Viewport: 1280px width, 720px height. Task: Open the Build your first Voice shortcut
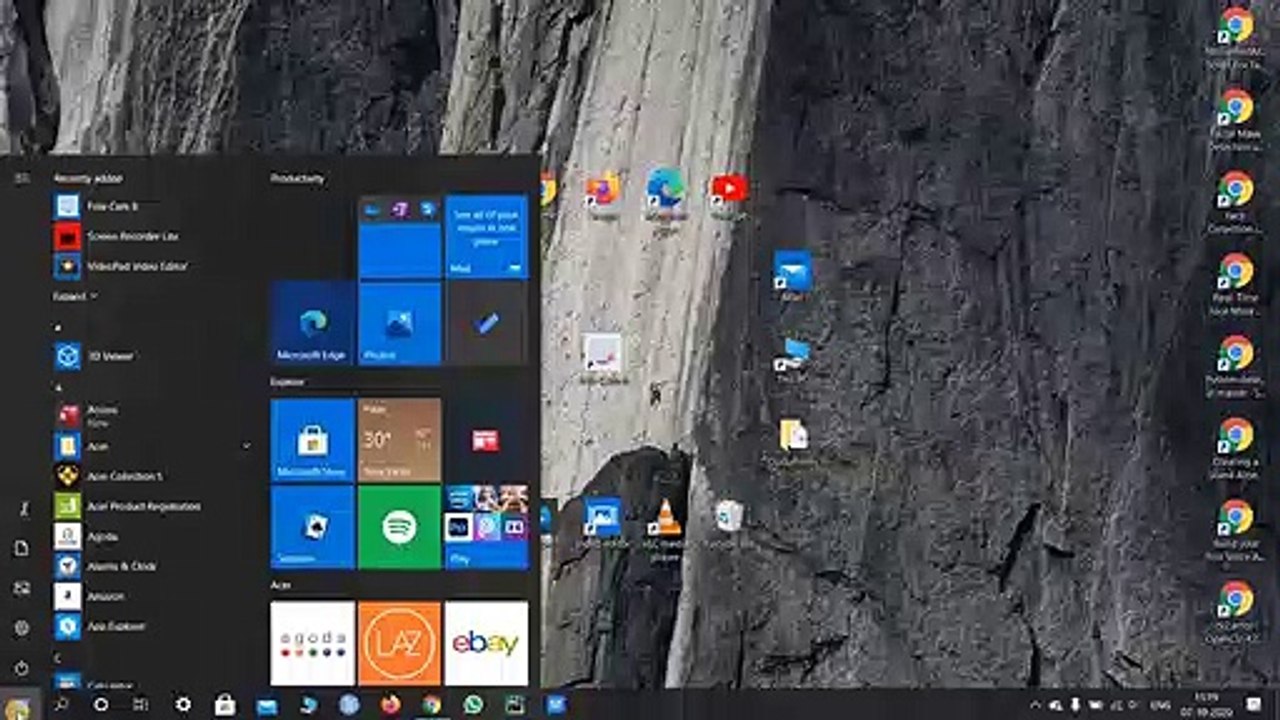1235,530
